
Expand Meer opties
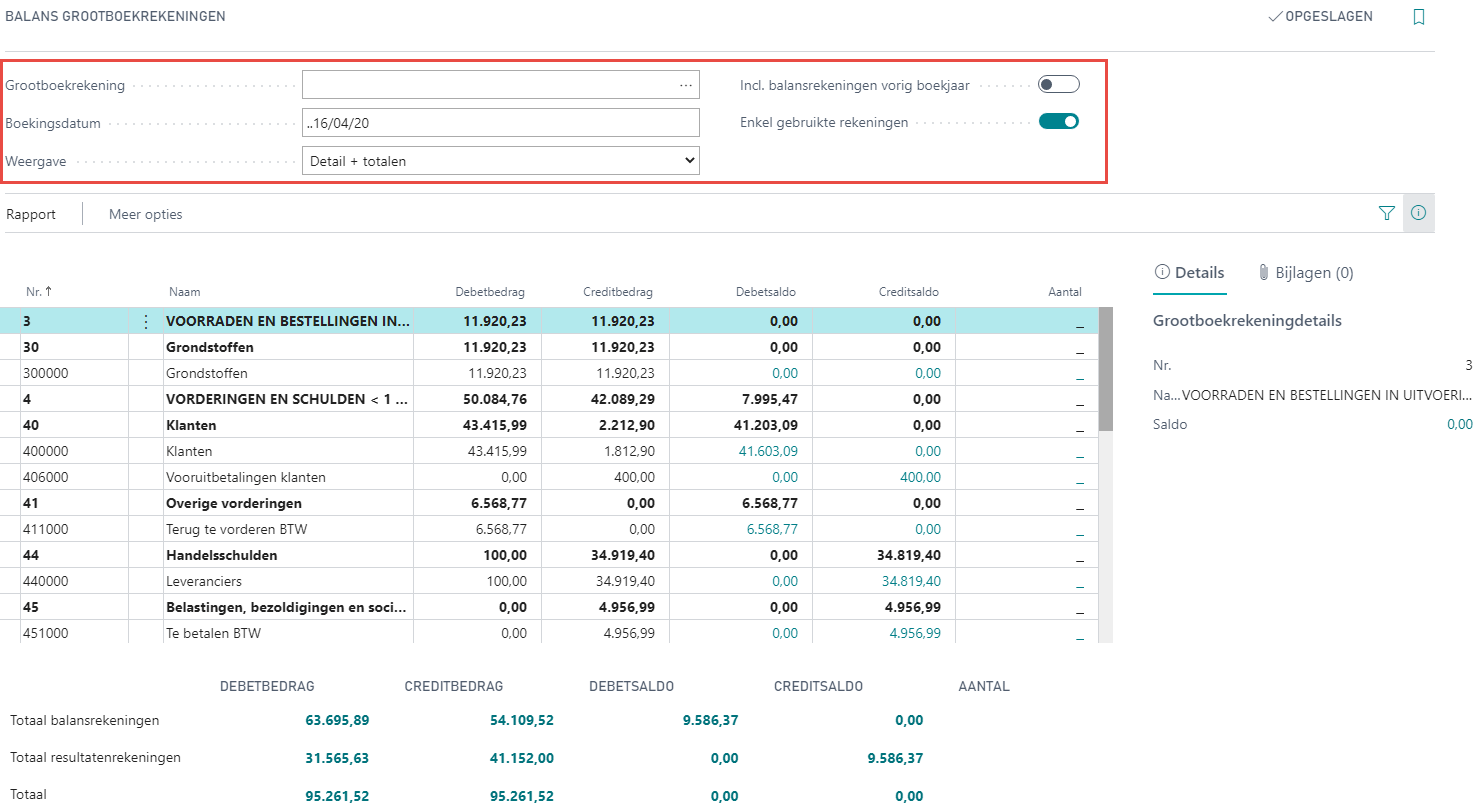tap(146, 214)
